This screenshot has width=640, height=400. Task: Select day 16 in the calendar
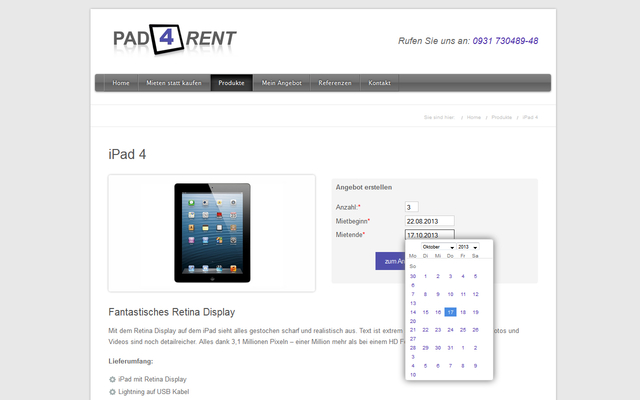(x=438, y=312)
